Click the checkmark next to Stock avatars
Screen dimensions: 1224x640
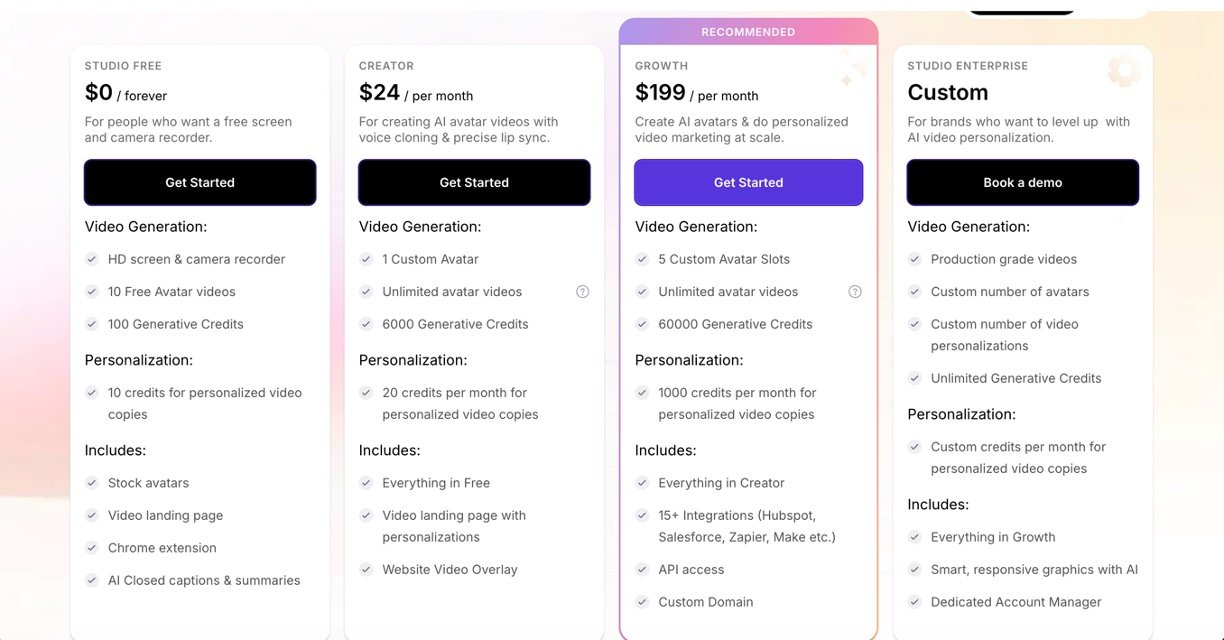click(92, 483)
